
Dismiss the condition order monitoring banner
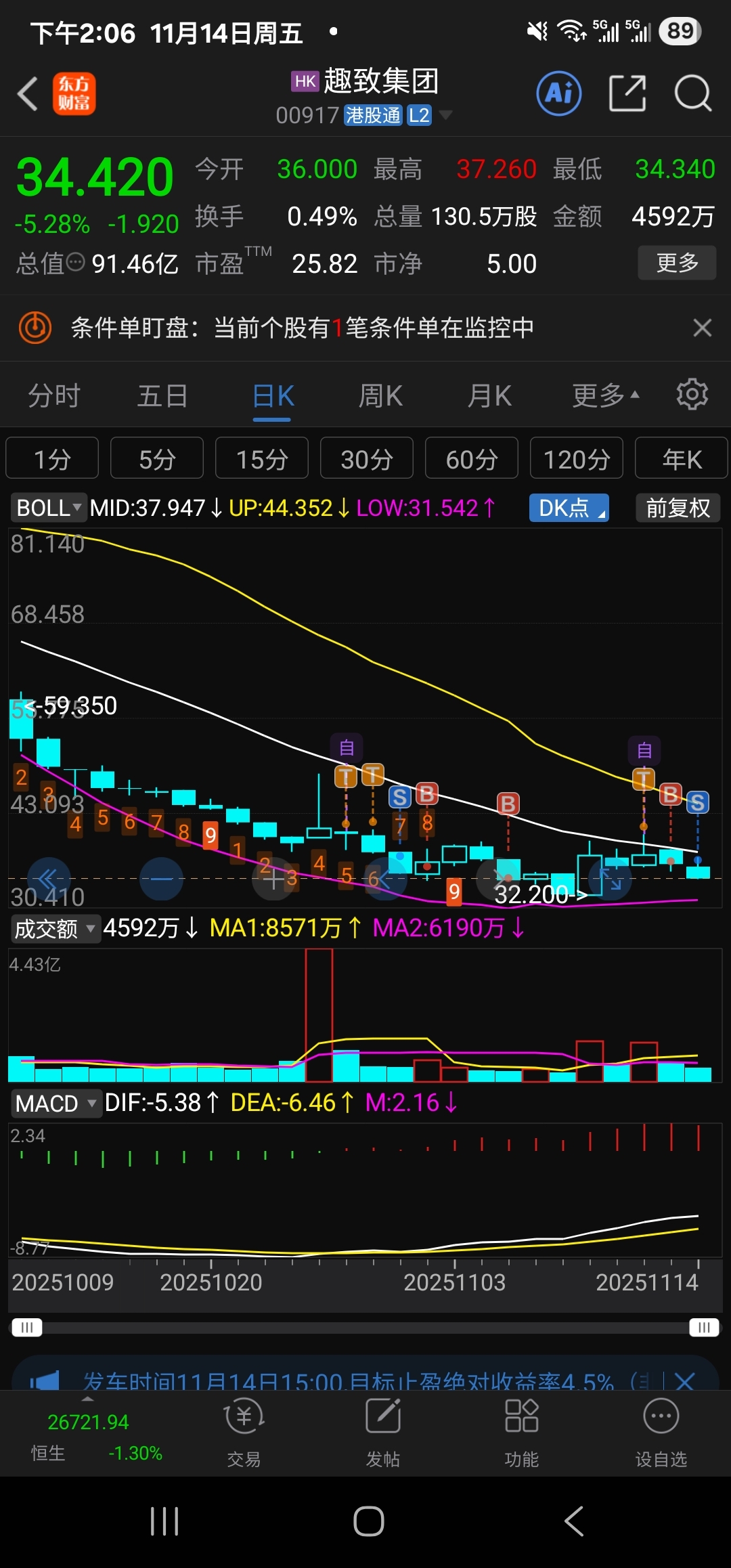click(703, 328)
